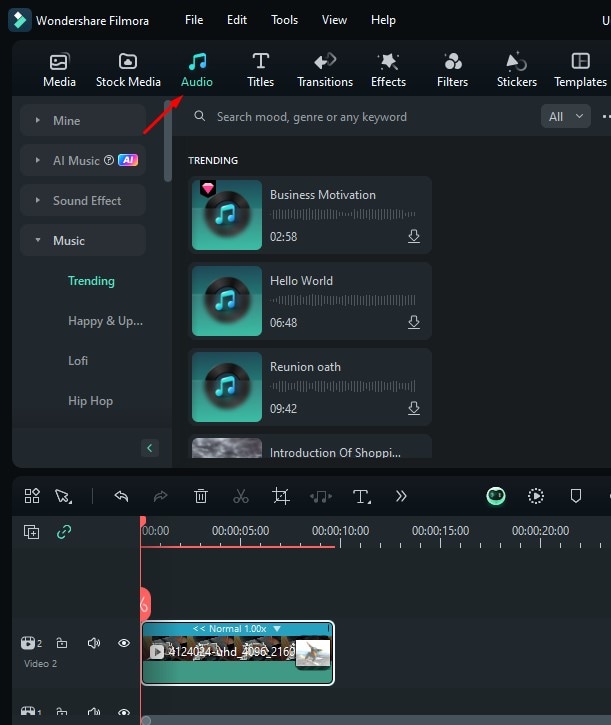Click the add track icon

31,532
